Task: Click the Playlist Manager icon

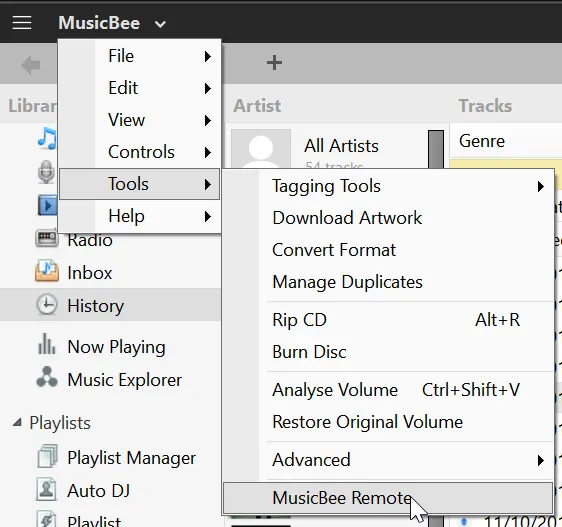Action: [x=47, y=456]
